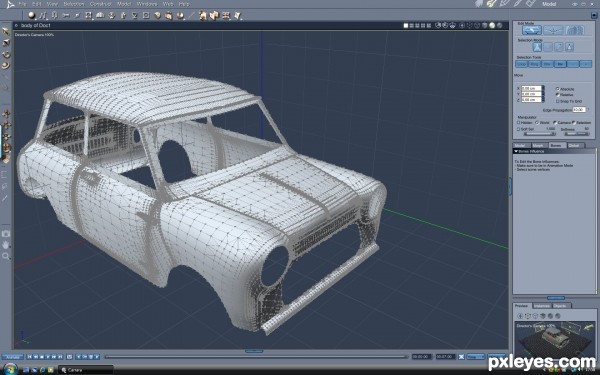
Task: Enable the Soft Sel checkbox
Action: [x=519, y=129]
